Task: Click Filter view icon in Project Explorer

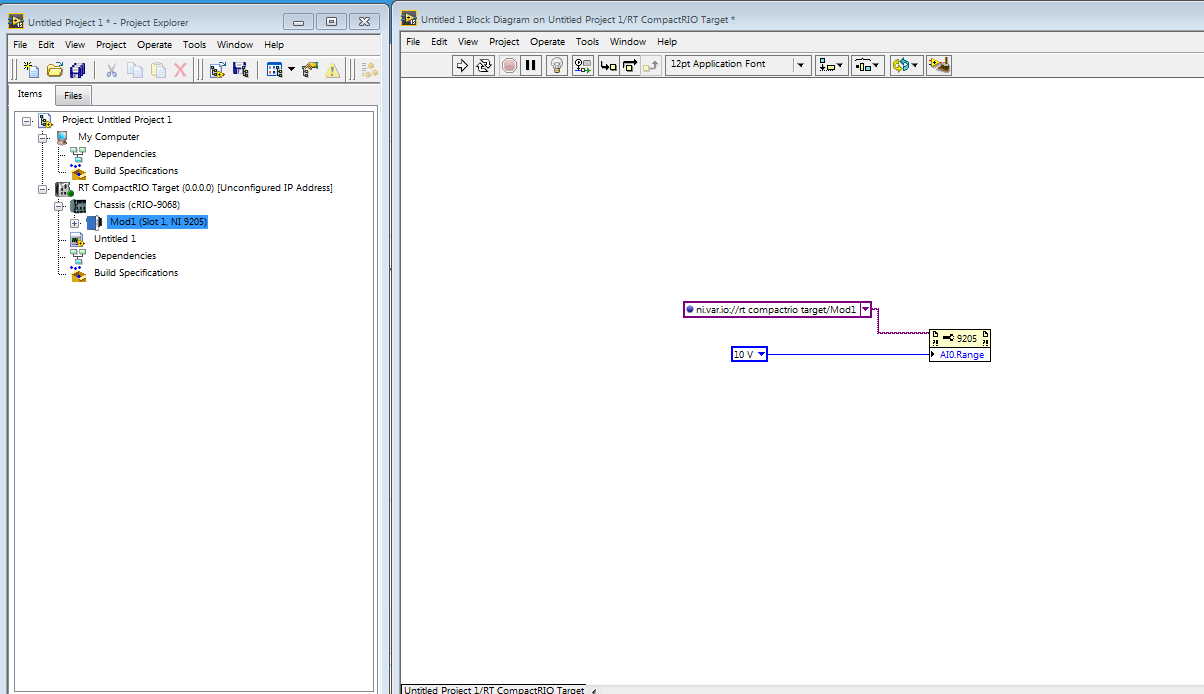Action: (x=274, y=70)
